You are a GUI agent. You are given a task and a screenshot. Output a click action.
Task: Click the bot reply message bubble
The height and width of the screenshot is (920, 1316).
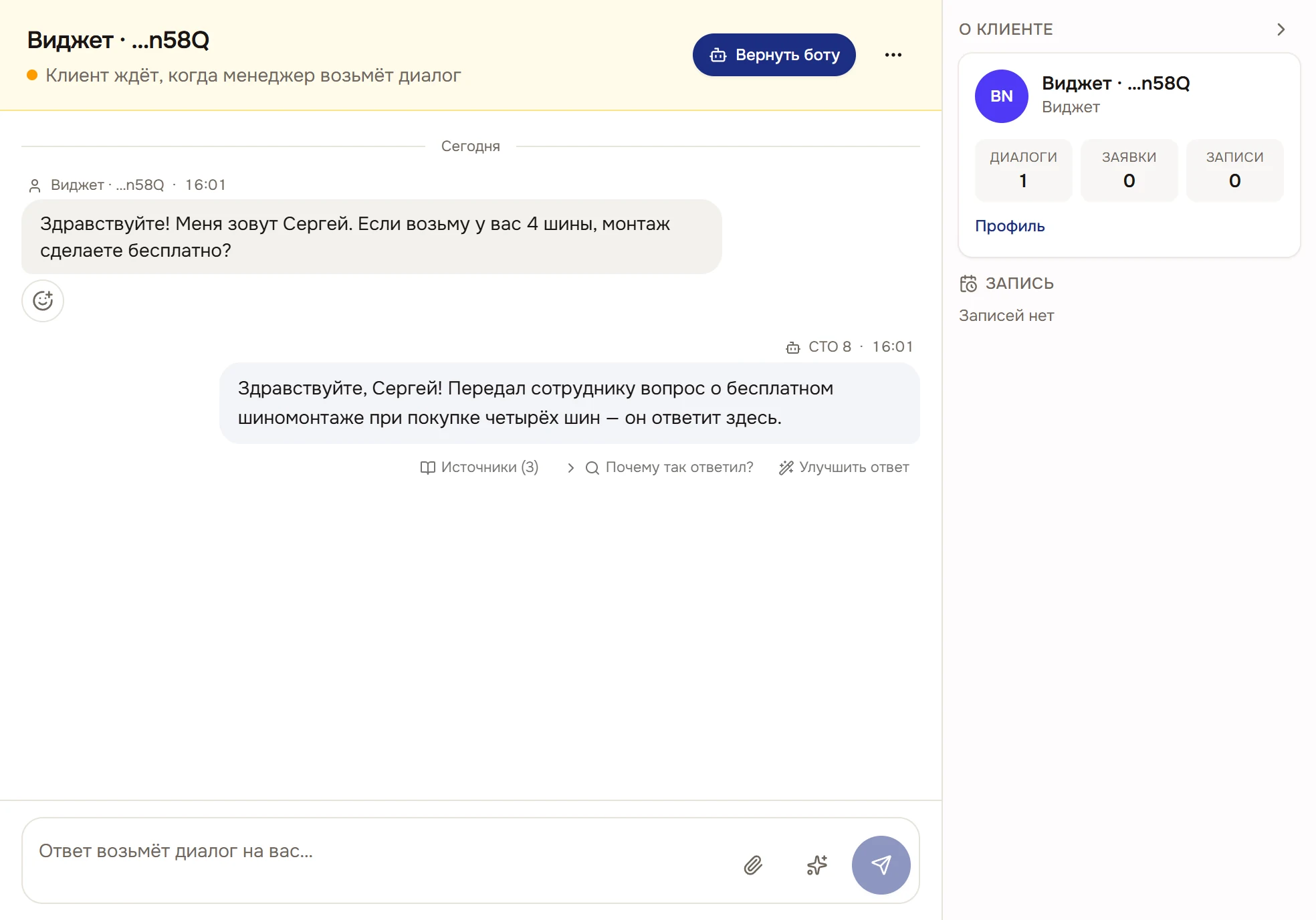(x=570, y=403)
